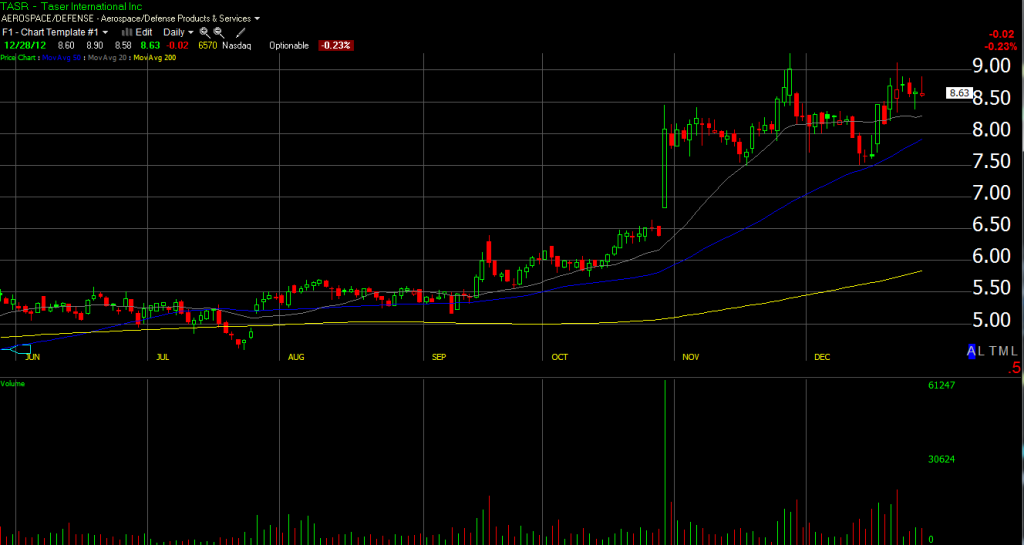Click the 30624 volume axis label
This screenshot has height=545, width=1024.
click(942, 459)
